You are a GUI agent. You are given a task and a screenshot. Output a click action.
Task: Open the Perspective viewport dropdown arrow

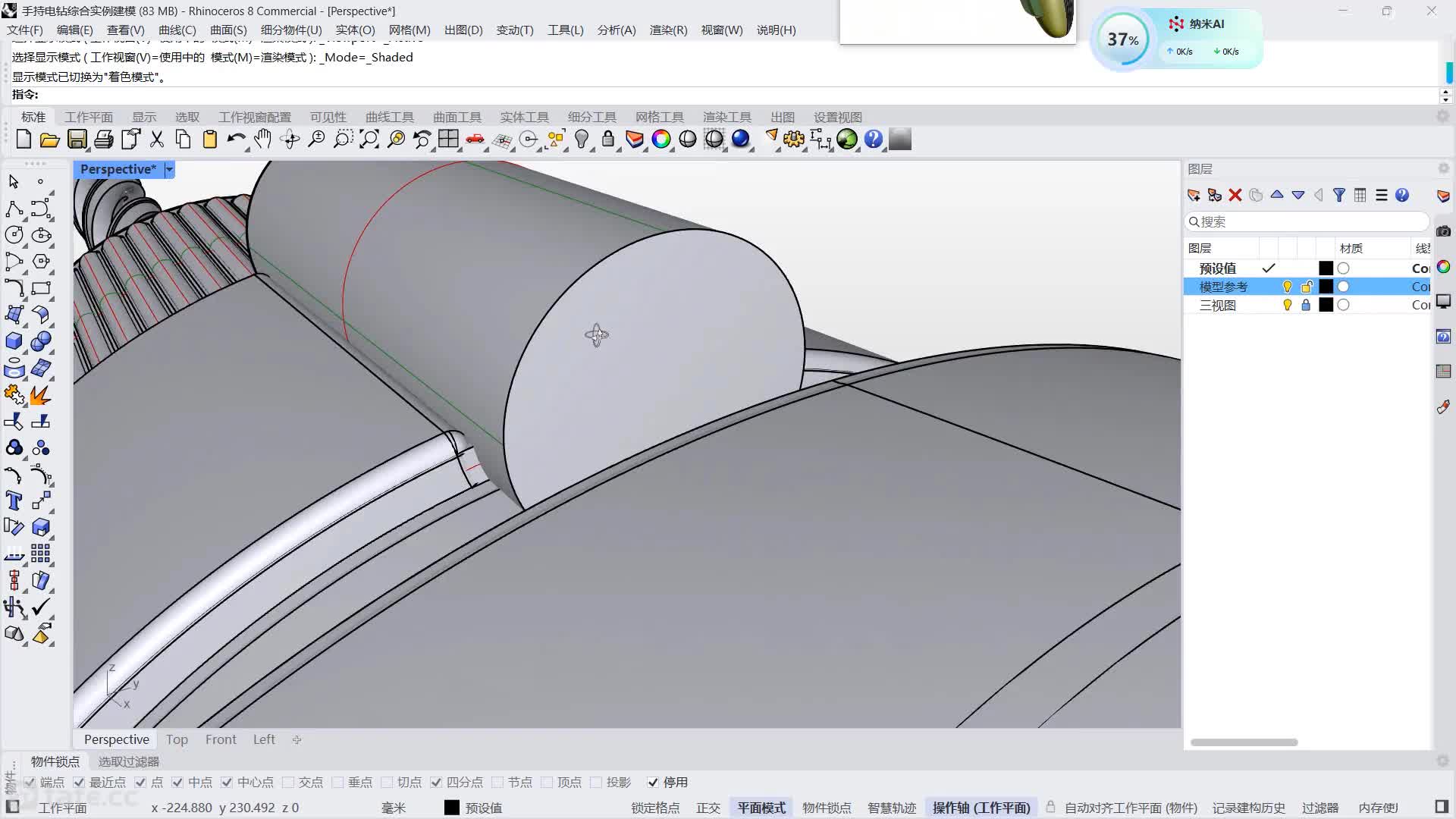[x=169, y=169]
